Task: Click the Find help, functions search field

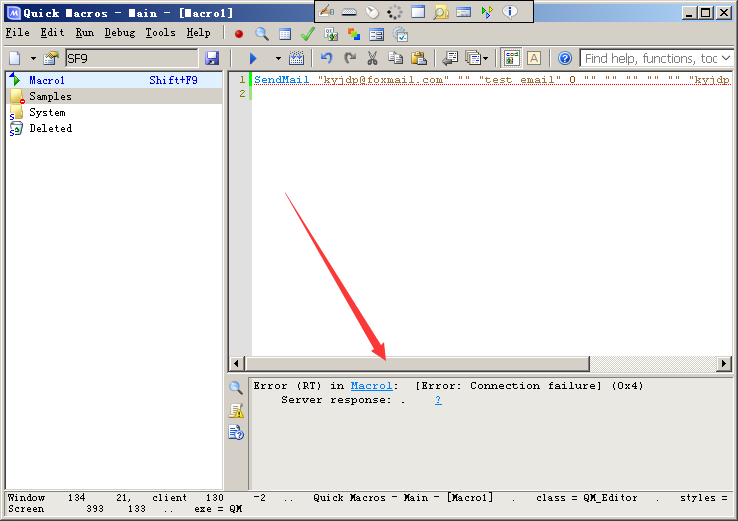Action: (655, 59)
